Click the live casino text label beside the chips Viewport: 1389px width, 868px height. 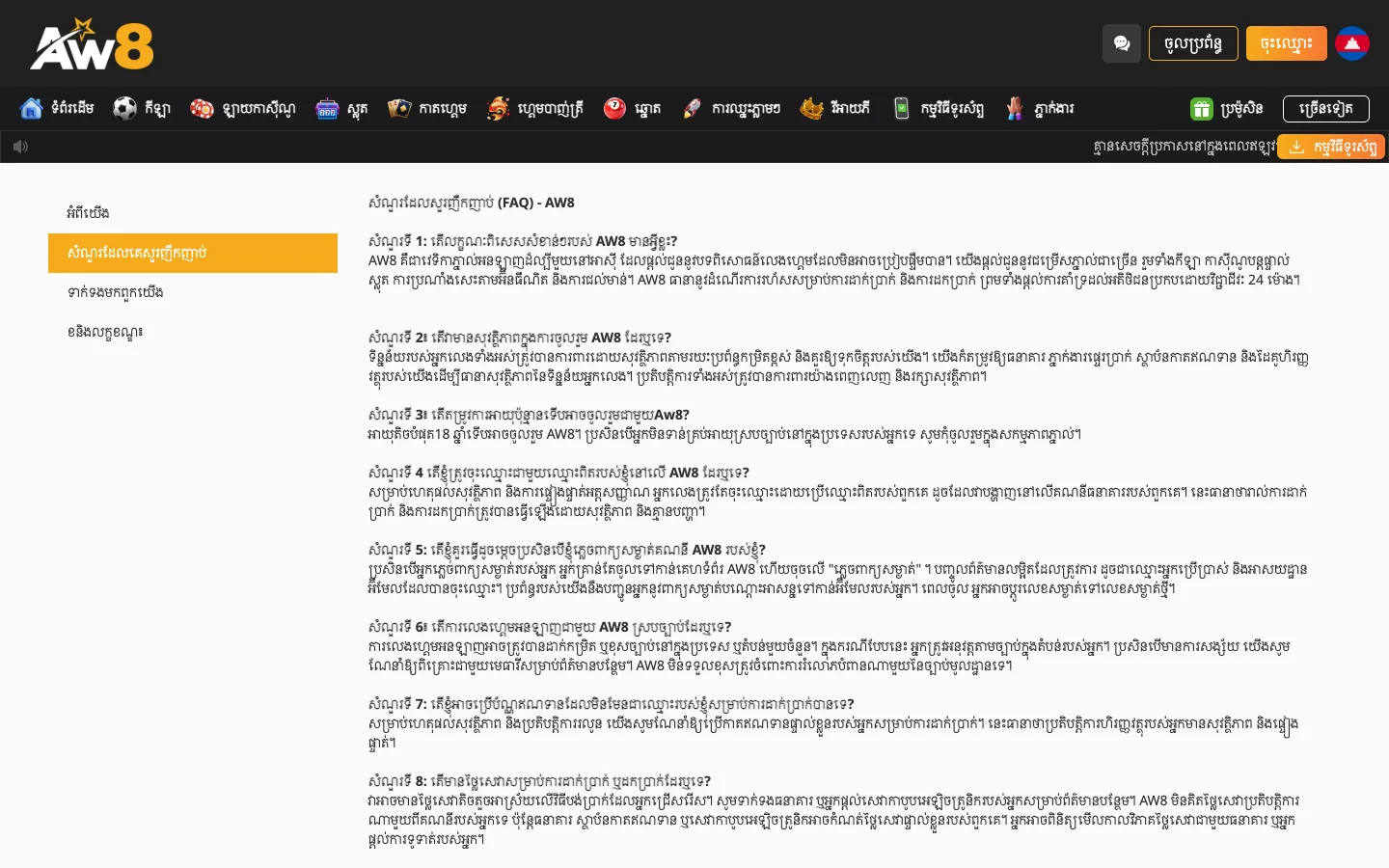(x=259, y=108)
